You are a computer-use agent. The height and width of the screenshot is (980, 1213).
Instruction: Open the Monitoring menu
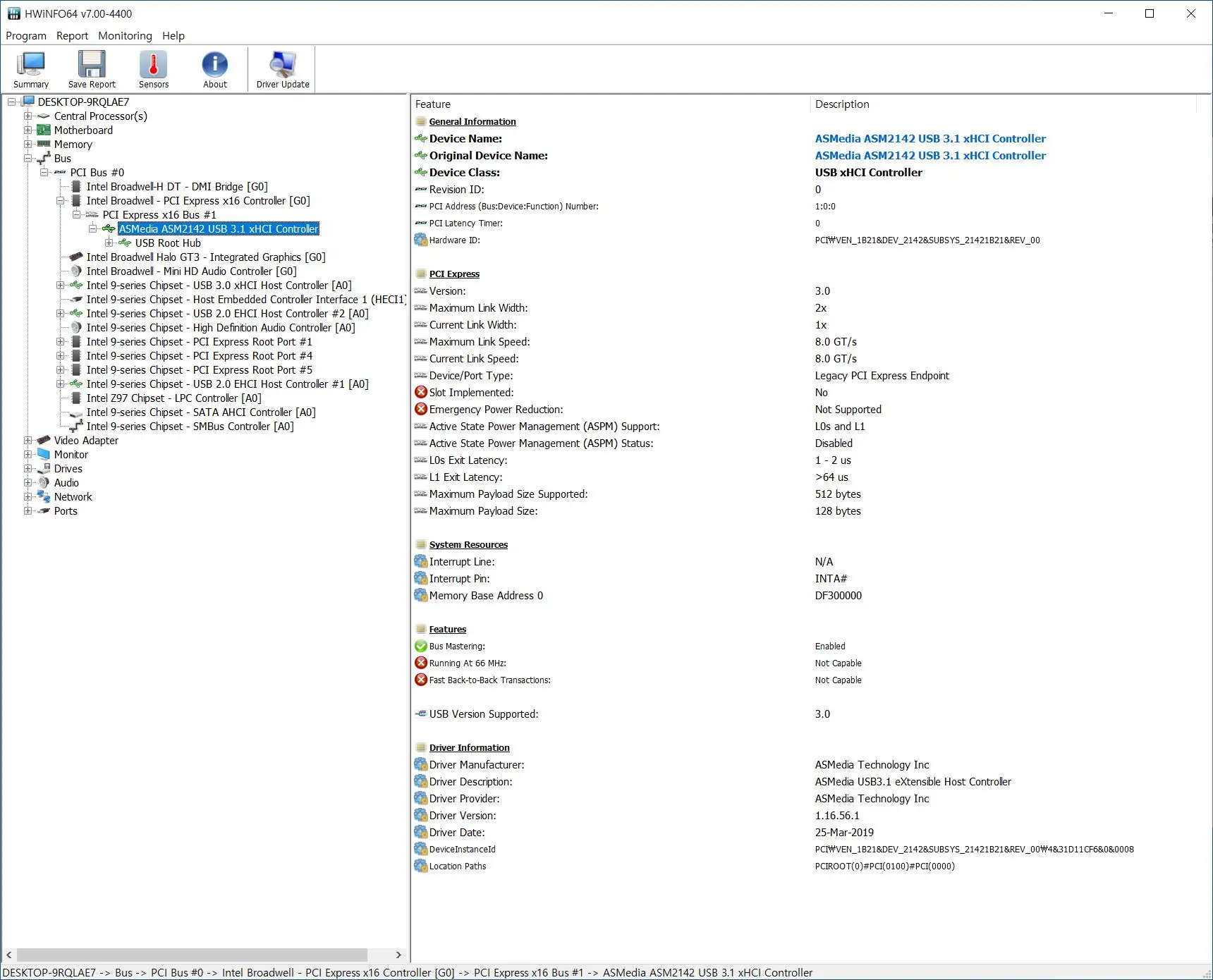click(x=125, y=36)
